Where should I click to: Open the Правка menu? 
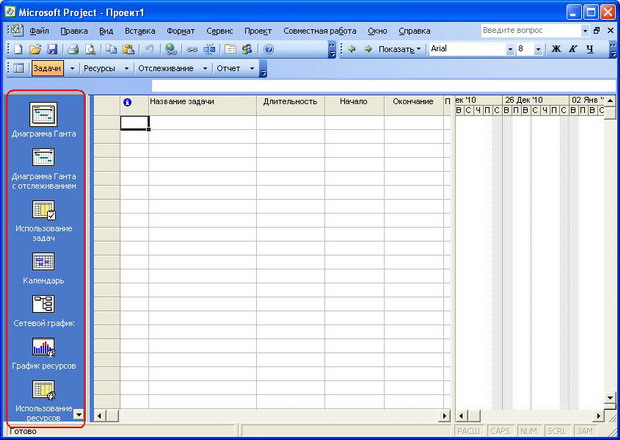pos(74,31)
